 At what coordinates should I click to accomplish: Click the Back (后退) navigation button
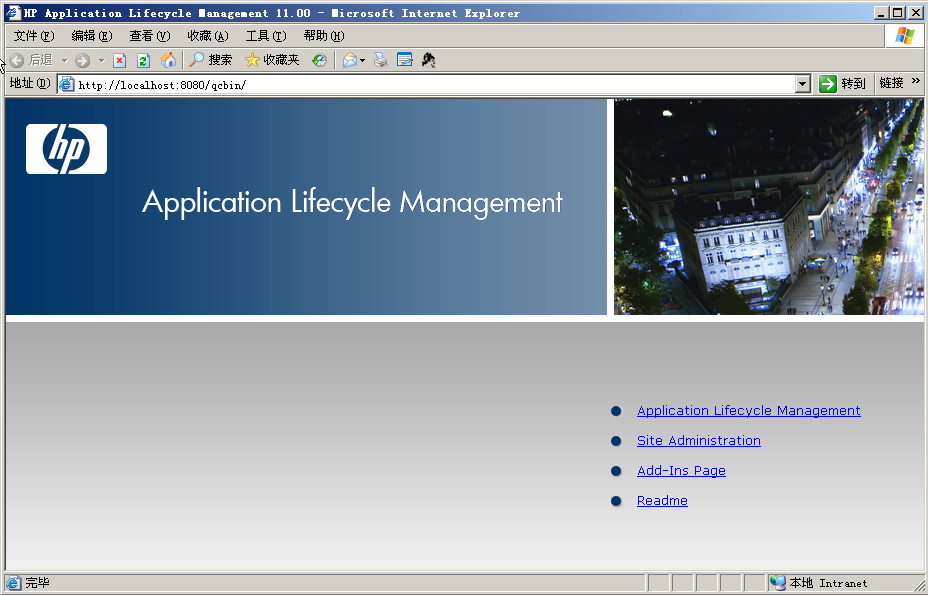point(31,60)
